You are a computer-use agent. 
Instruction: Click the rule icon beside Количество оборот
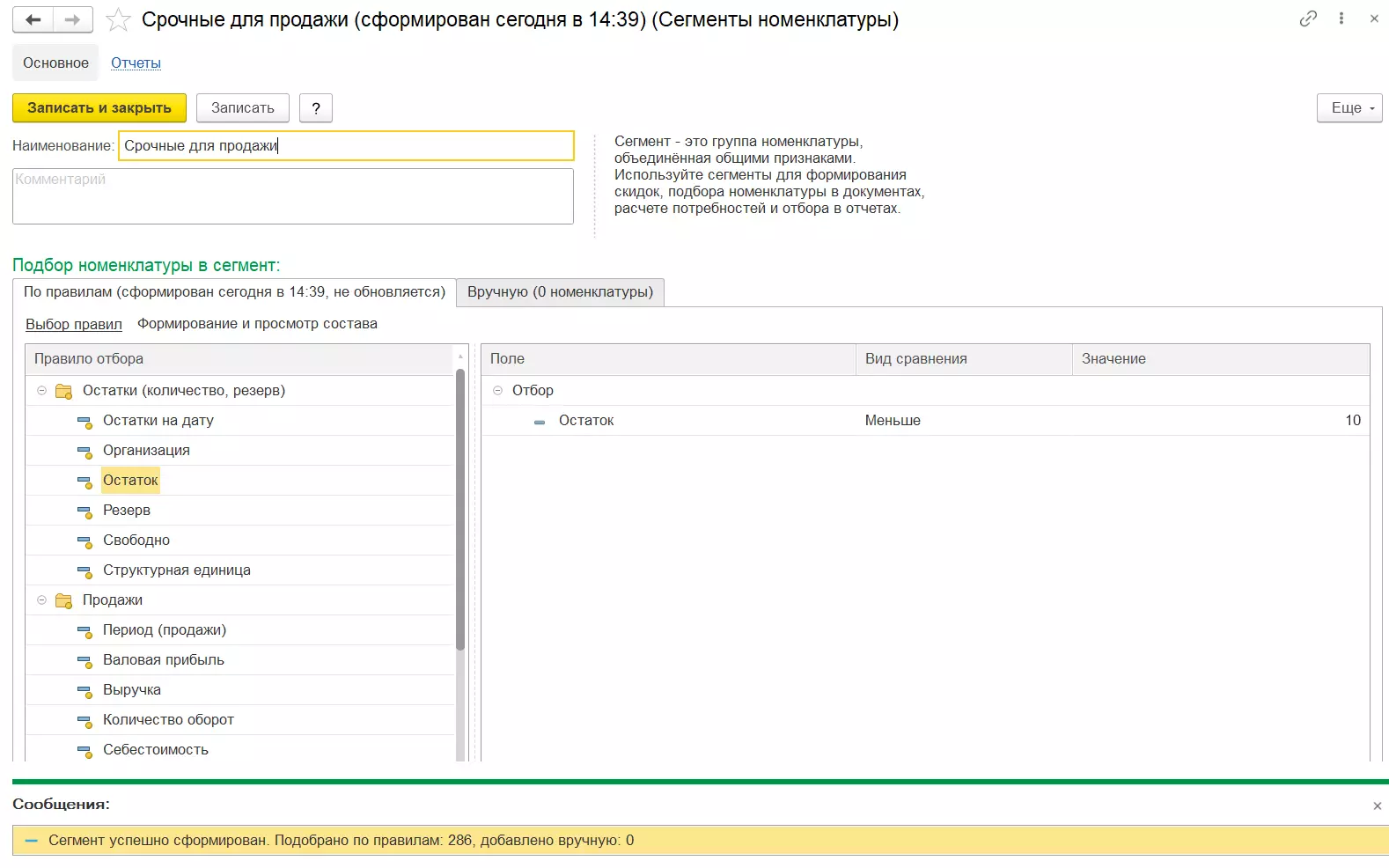[85, 721]
